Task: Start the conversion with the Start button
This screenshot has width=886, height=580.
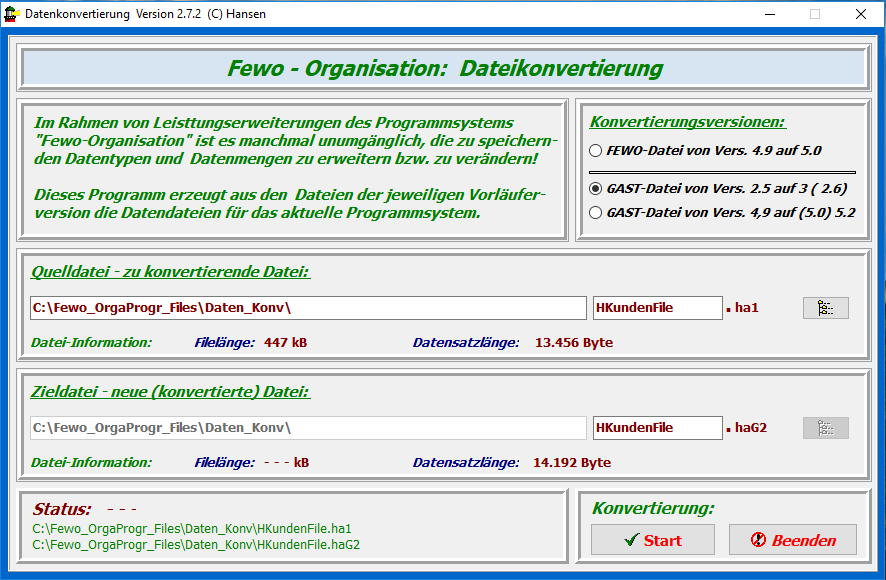Action: coord(652,540)
